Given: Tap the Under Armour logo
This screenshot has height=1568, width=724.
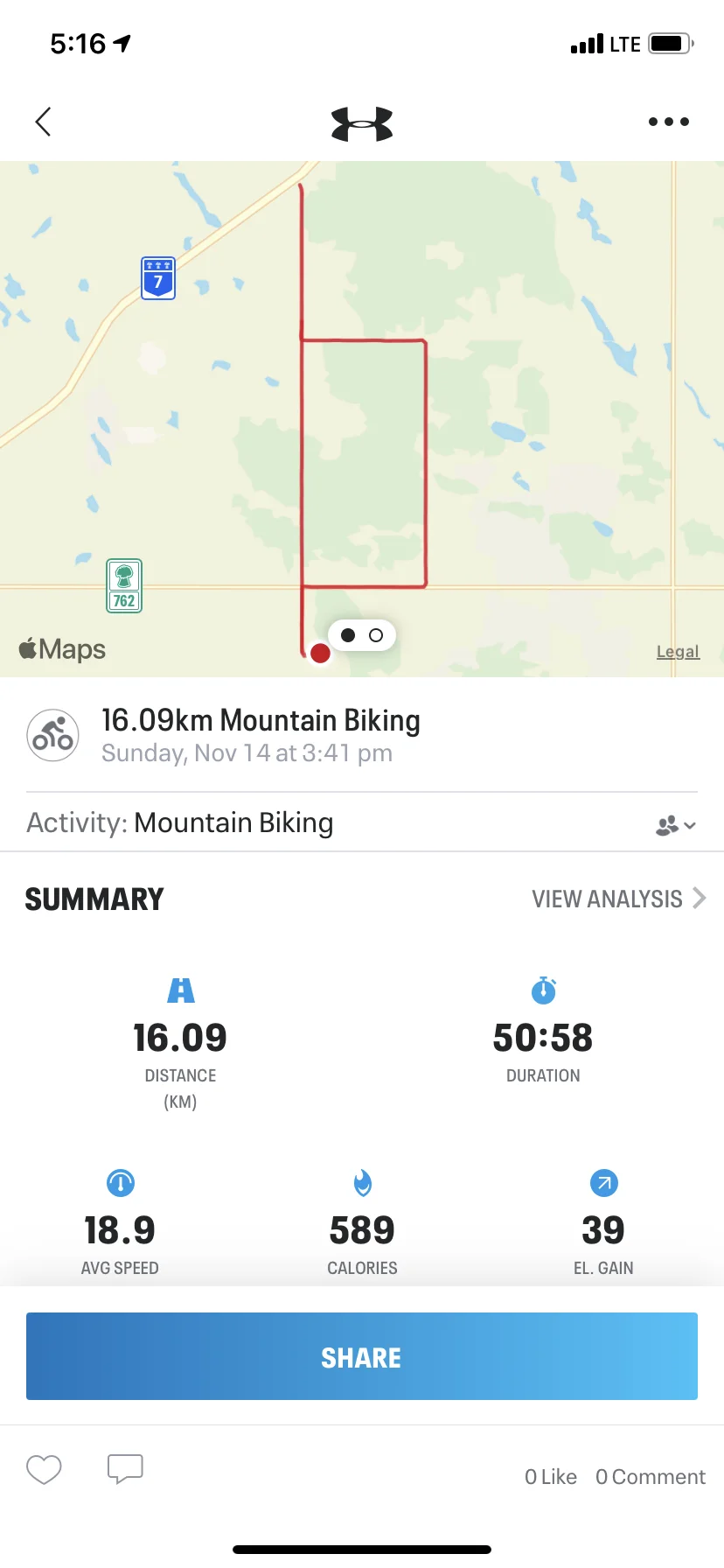Looking at the screenshot, I should coord(362,123).
